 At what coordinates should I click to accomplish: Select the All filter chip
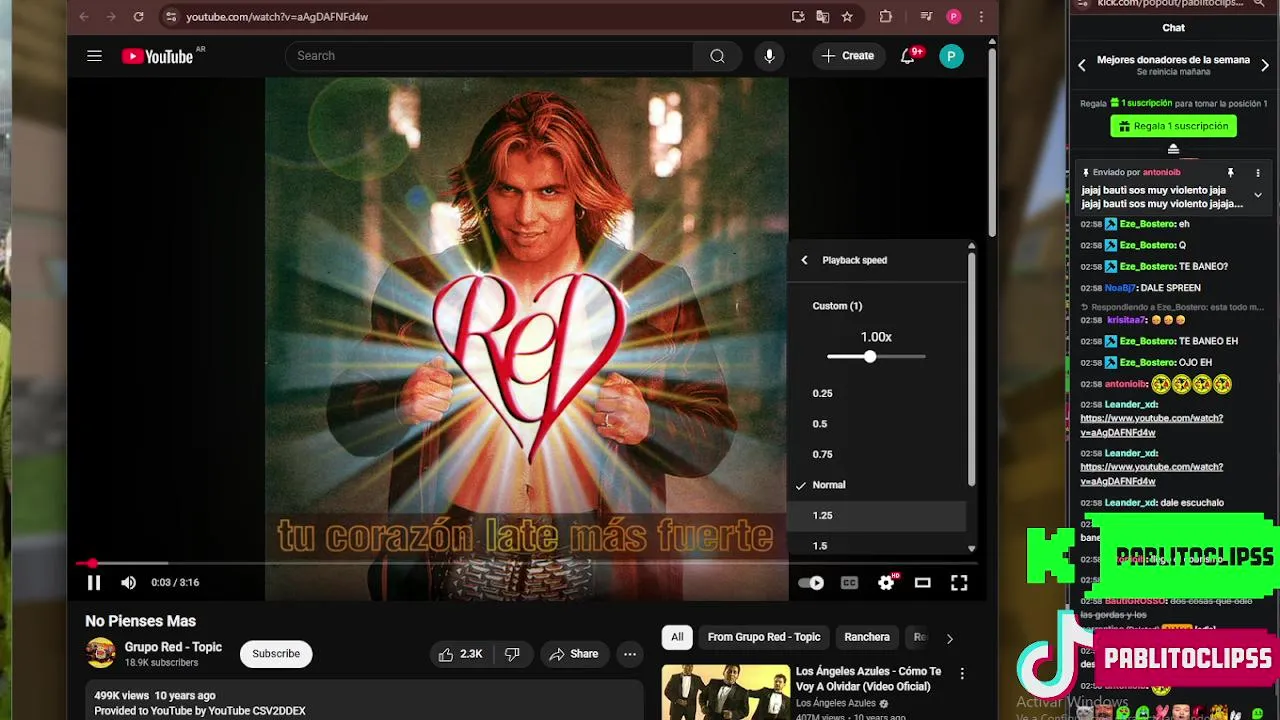[x=677, y=637]
